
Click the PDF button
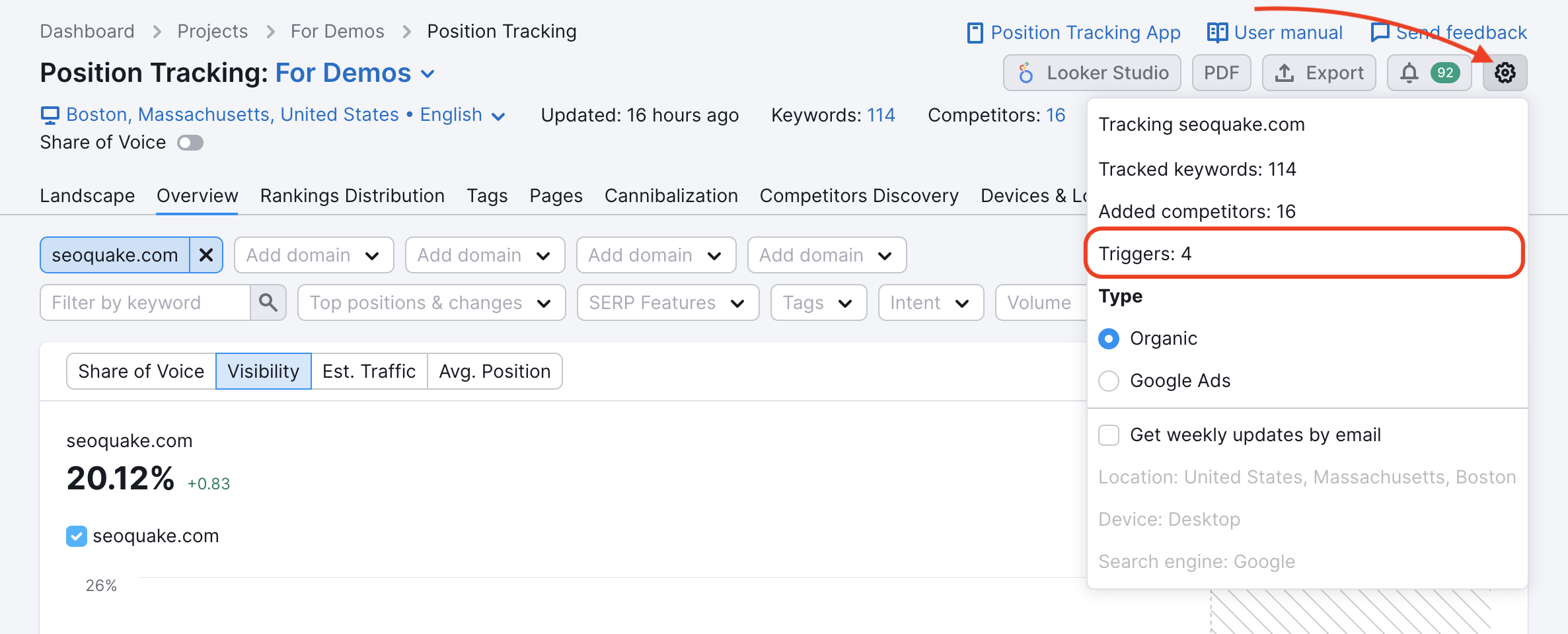point(1221,73)
